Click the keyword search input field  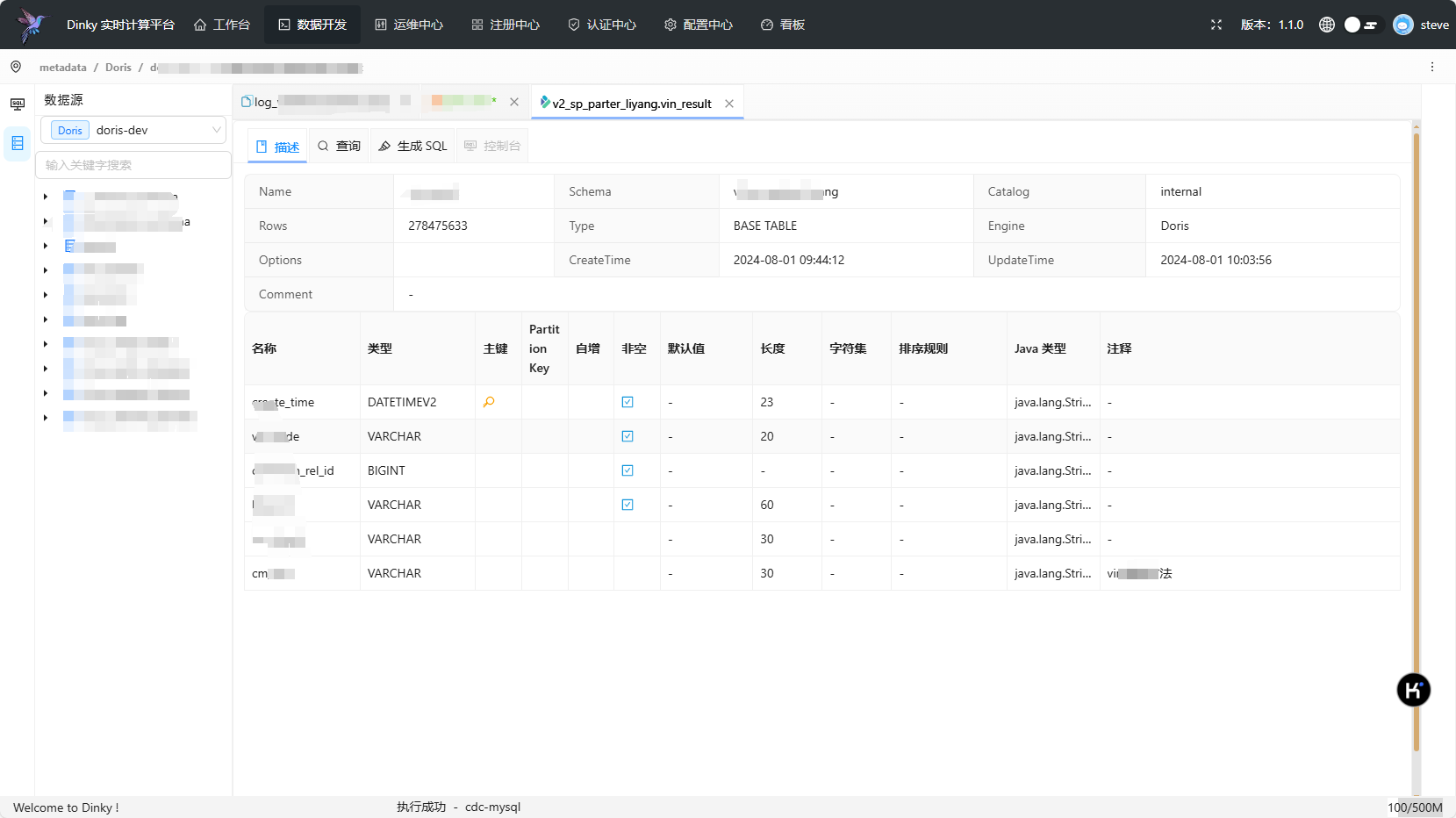pos(133,165)
